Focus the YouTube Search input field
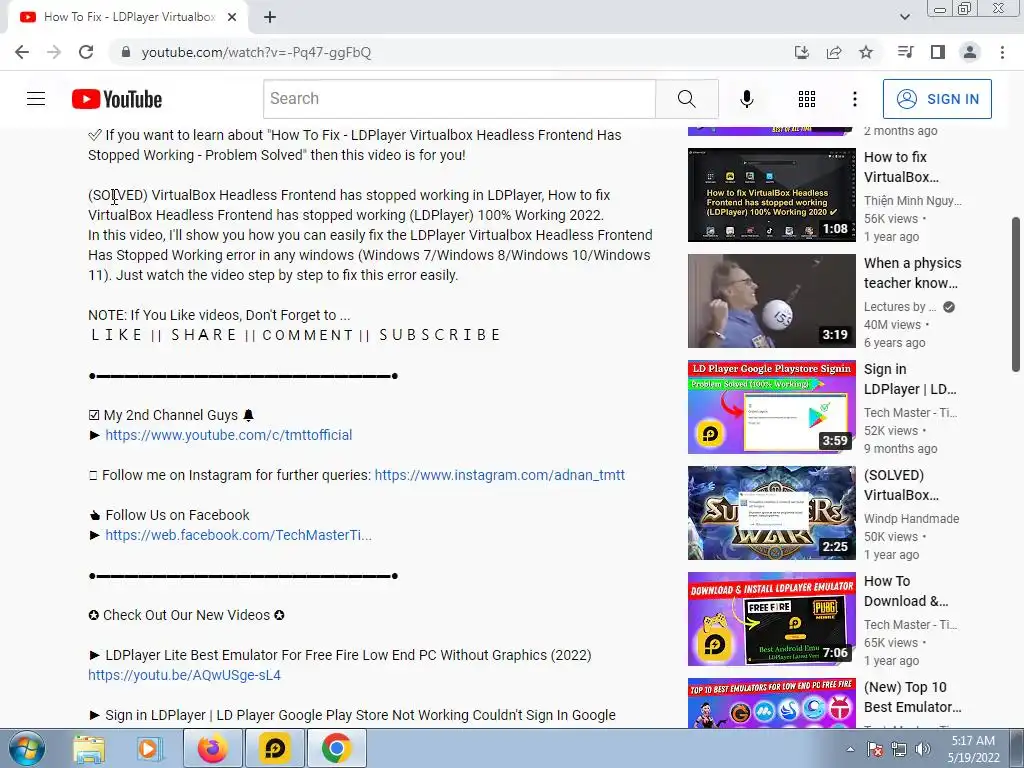This screenshot has width=1024, height=768. [x=459, y=99]
